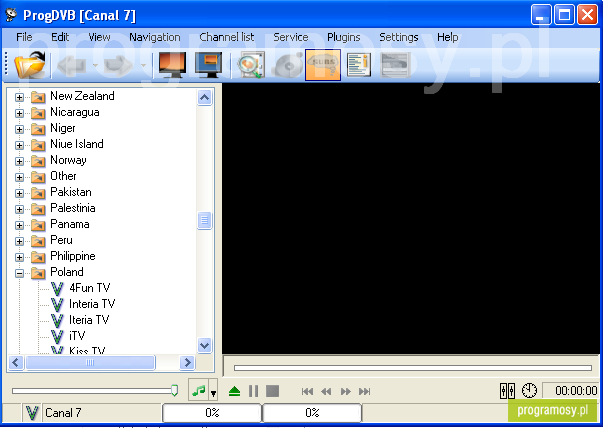Viewport: 603px width, 428px height.
Task: Click the skip to next button
Action: point(364,391)
